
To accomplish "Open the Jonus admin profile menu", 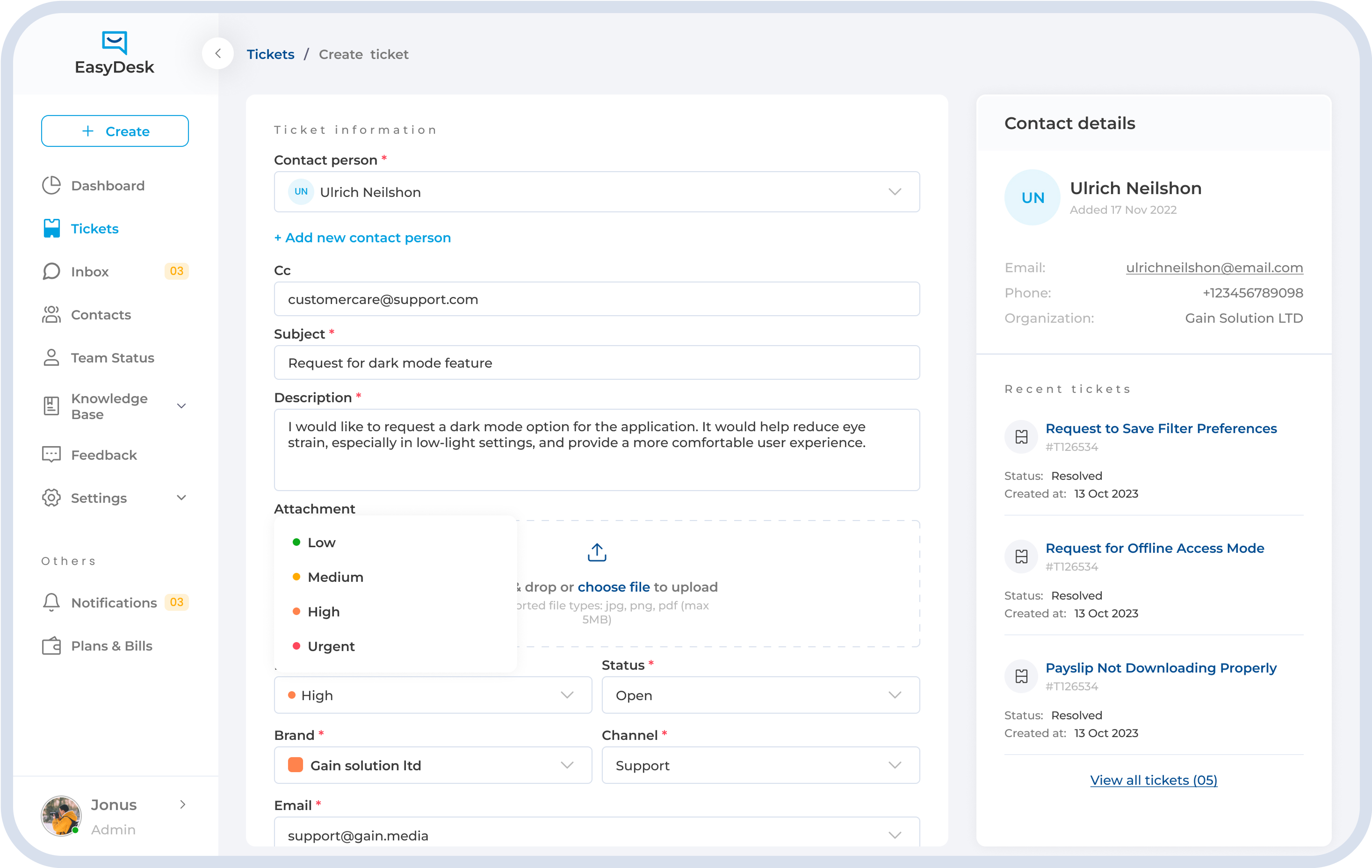I will 113,816.
